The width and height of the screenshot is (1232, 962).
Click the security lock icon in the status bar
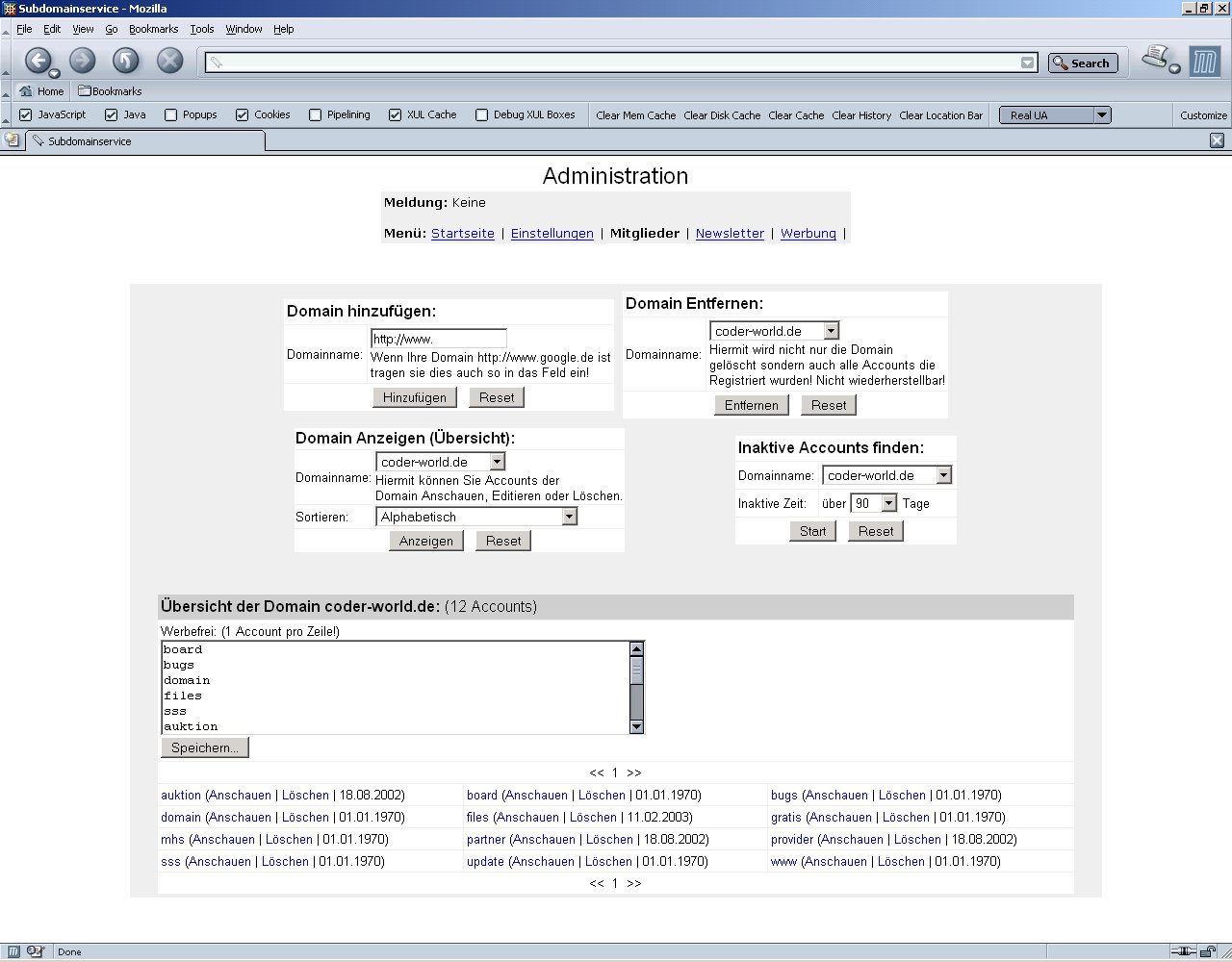[1208, 951]
